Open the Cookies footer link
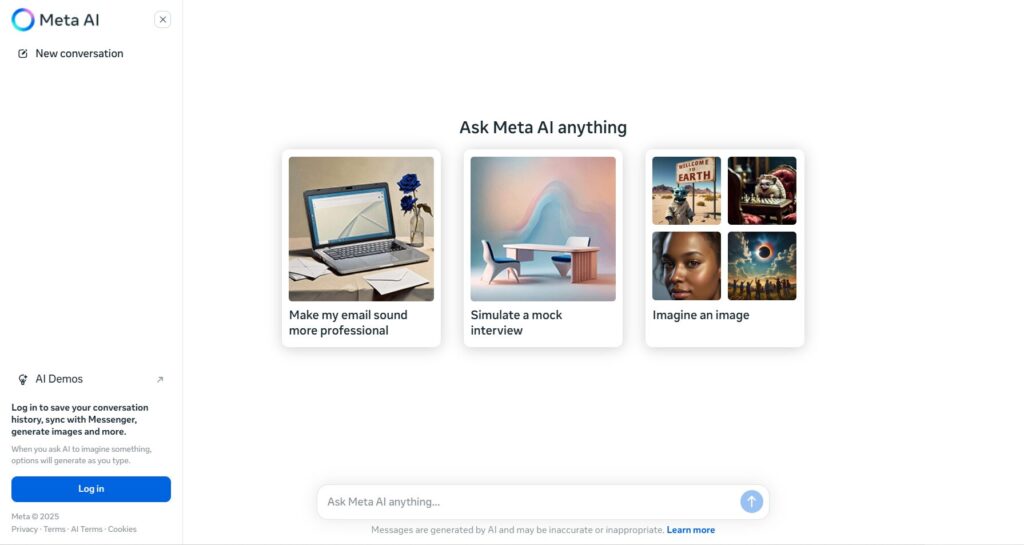 pos(122,529)
